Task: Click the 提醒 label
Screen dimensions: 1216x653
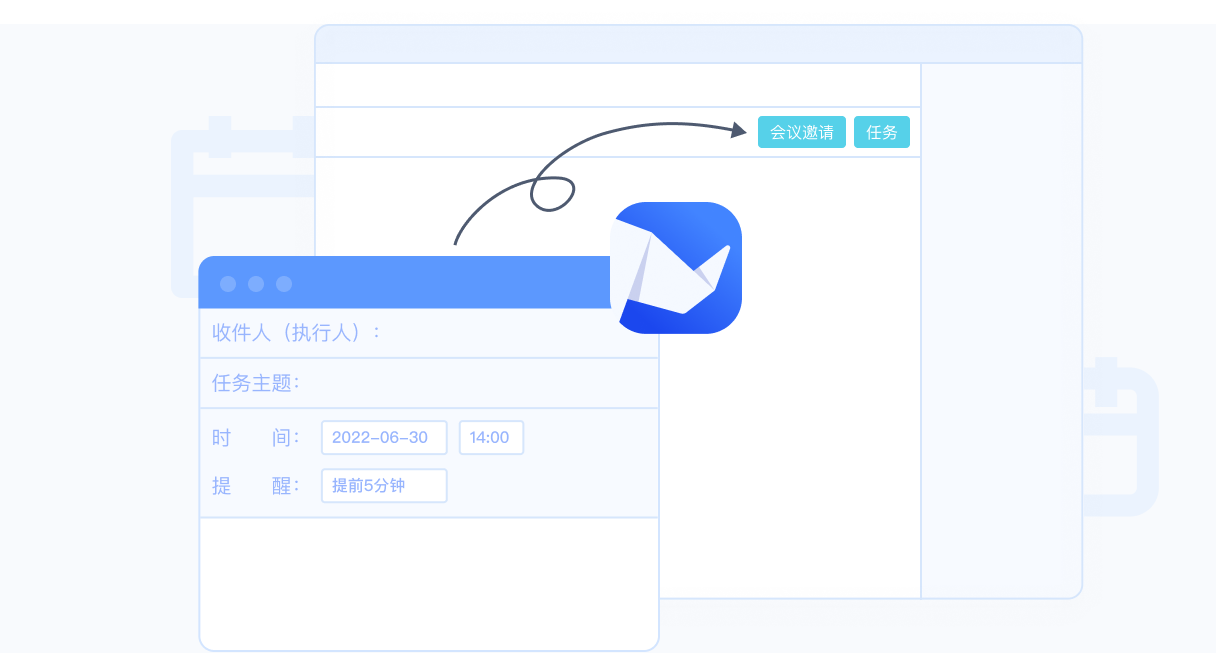Action: pos(255,486)
